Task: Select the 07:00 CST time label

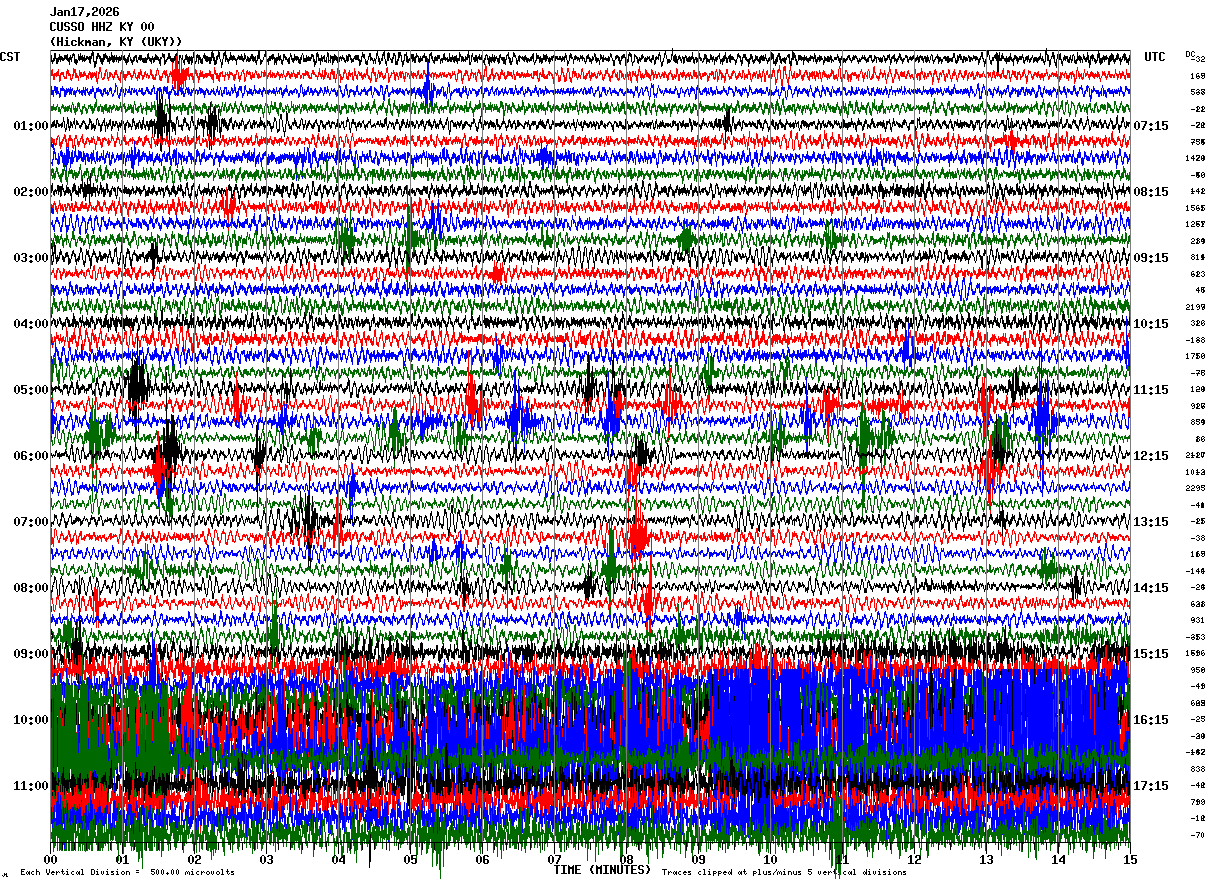Action: (x=31, y=522)
